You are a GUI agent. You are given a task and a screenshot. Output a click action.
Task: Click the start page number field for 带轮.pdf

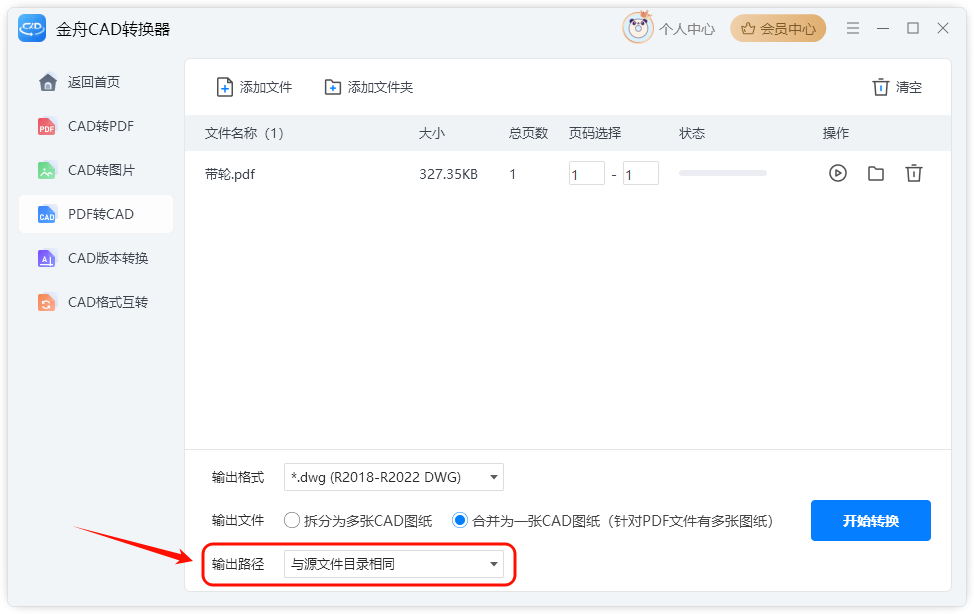[586, 173]
